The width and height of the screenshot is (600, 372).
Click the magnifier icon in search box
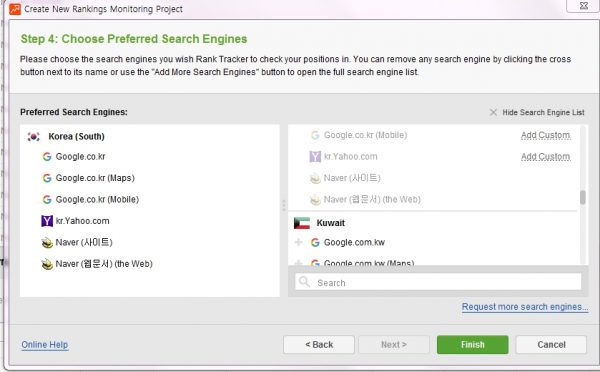(x=305, y=282)
